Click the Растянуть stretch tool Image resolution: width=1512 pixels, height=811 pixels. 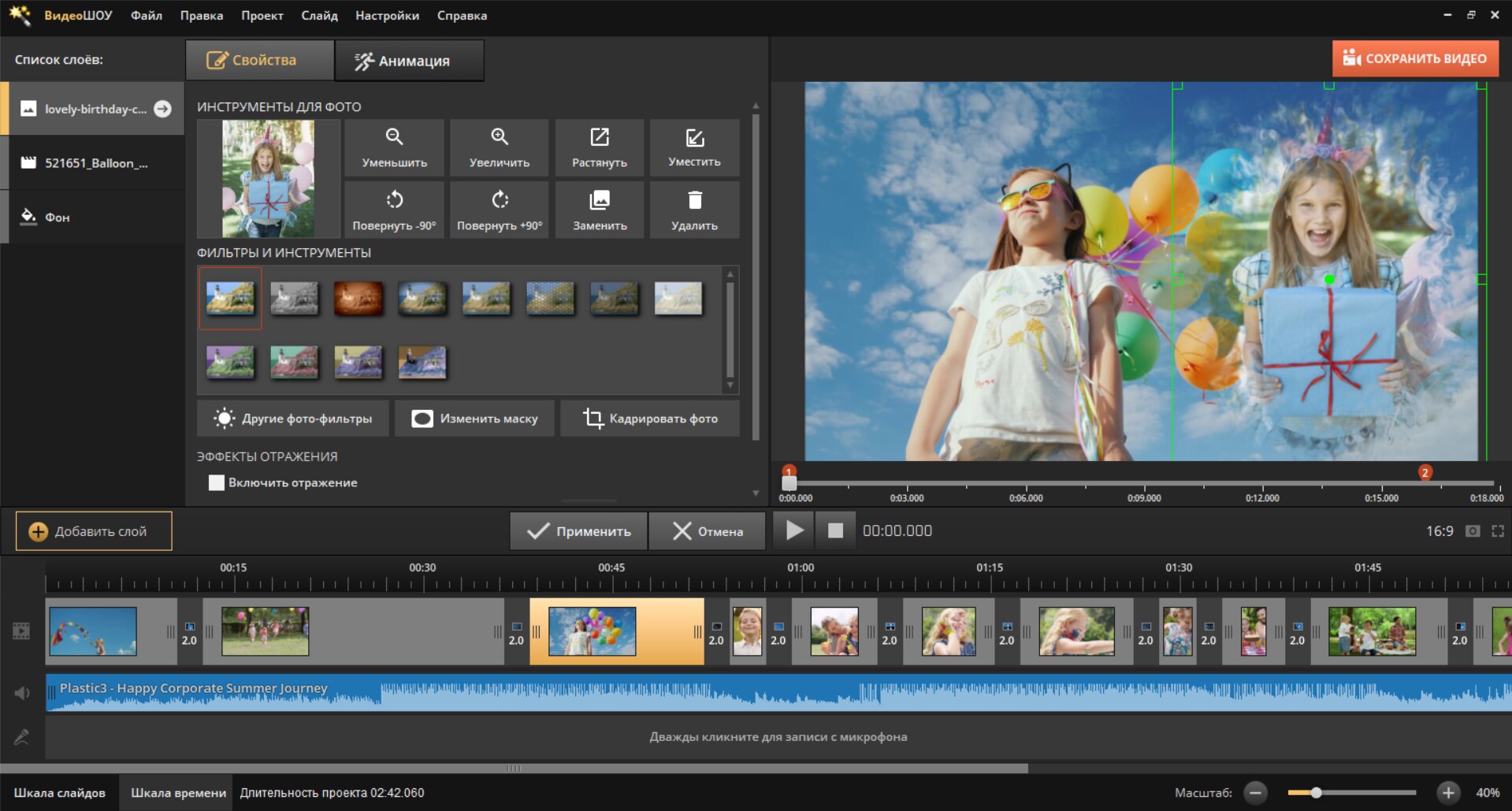pos(599,147)
